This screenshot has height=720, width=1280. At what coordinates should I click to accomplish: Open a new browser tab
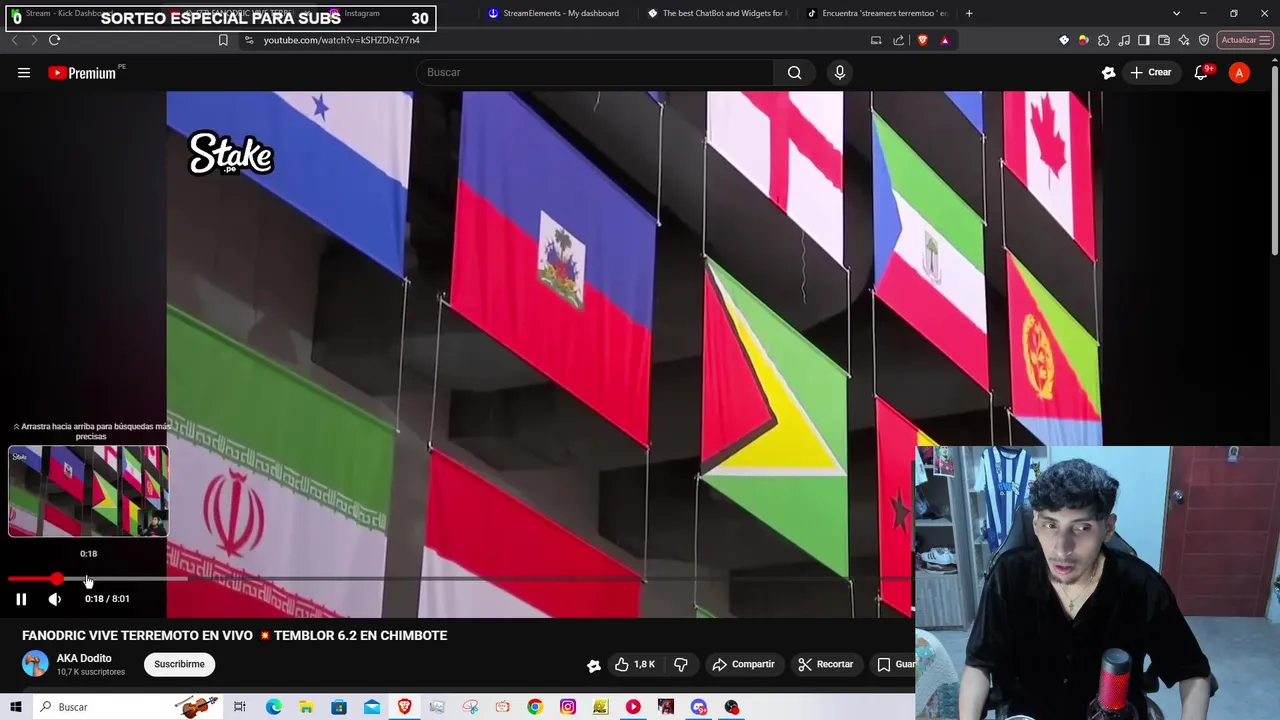coord(969,13)
